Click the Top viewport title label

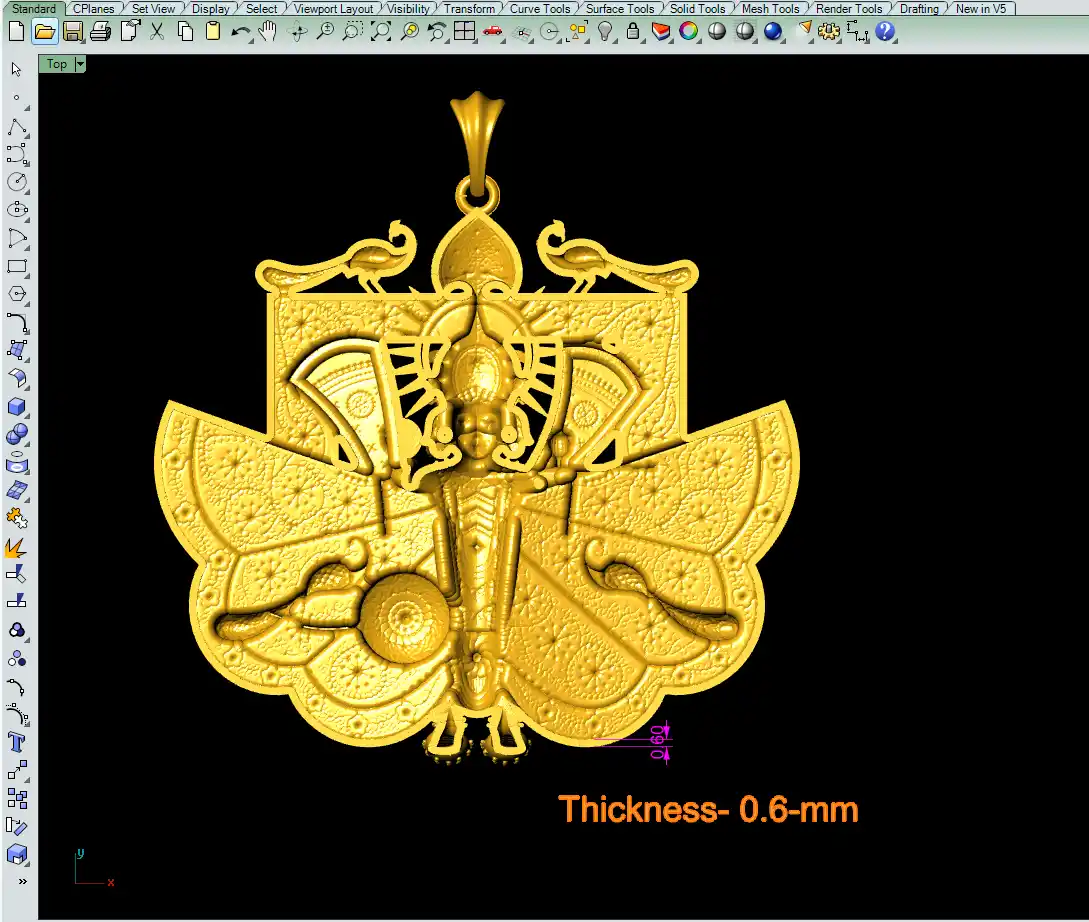click(x=57, y=64)
